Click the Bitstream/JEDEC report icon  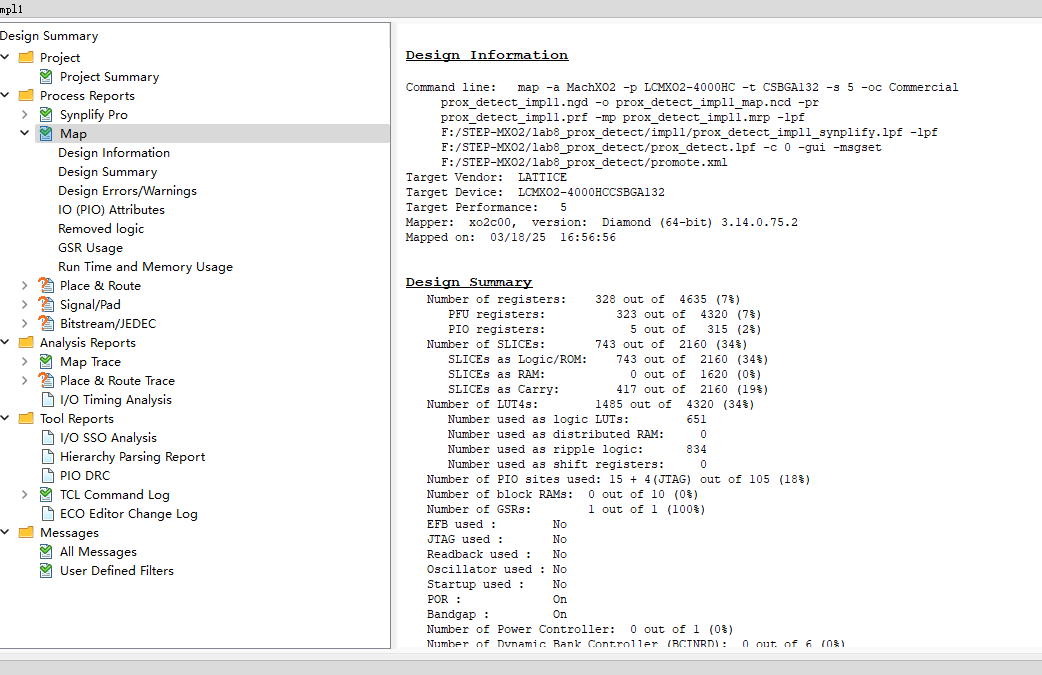click(46, 324)
